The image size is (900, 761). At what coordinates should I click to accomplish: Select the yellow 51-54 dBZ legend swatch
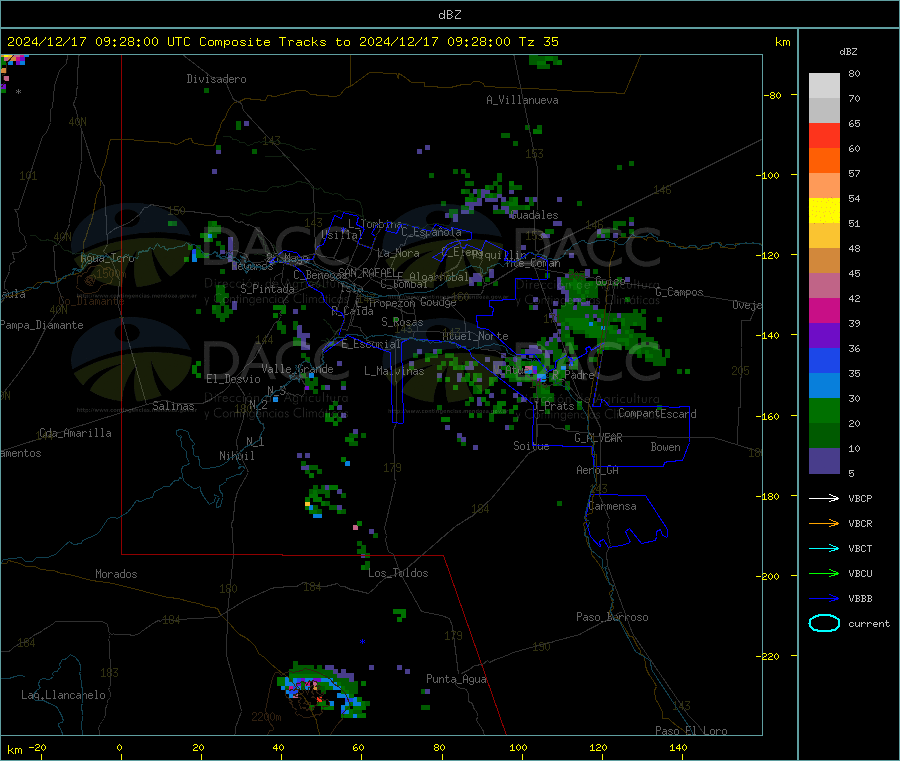pos(824,211)
